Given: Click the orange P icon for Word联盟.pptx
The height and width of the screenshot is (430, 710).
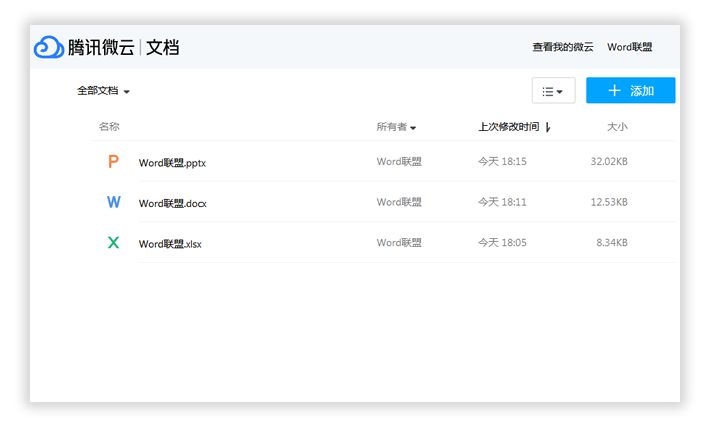Looking at the screenshot, I should (x=113, y=162).
